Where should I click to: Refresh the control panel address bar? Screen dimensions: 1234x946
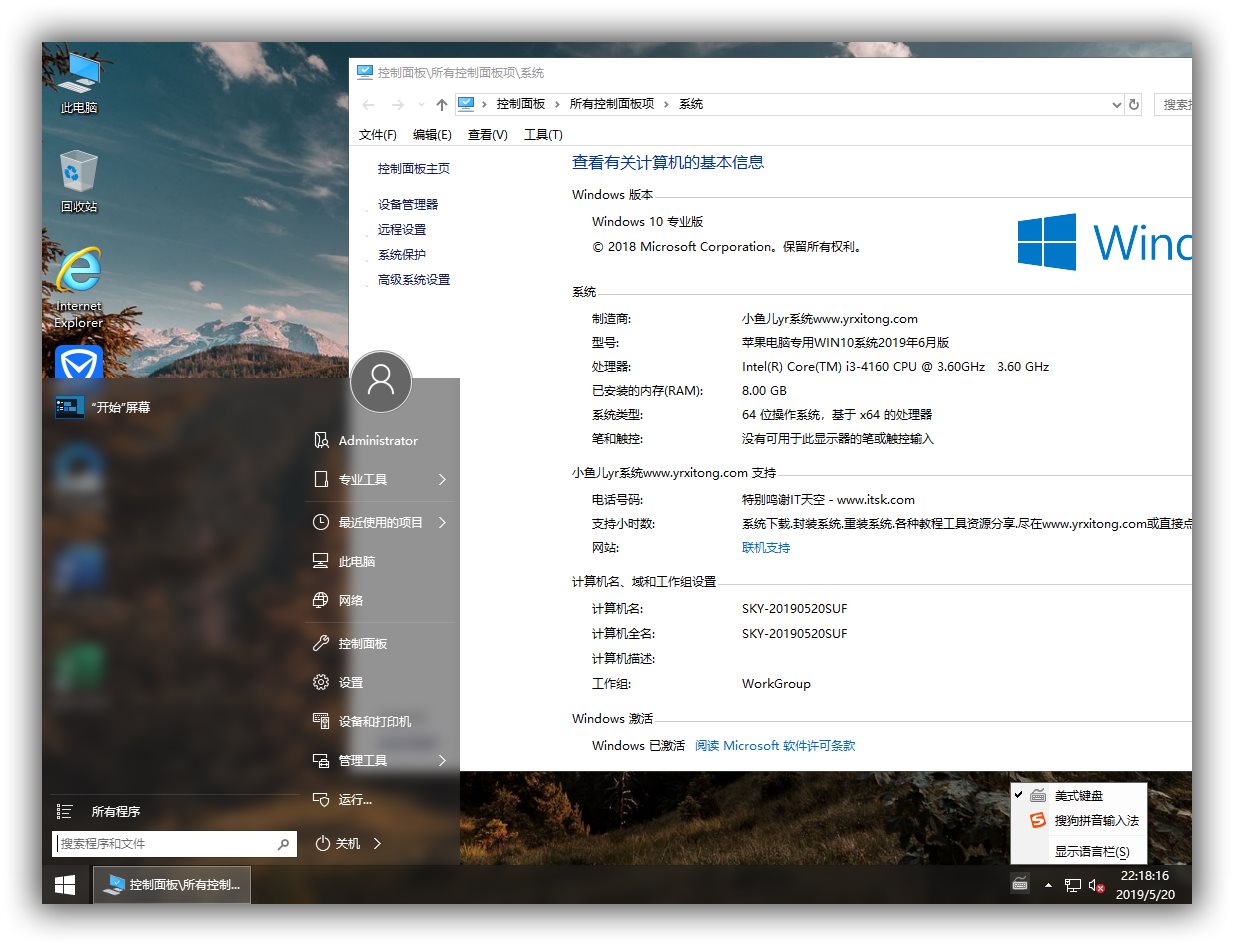(1134, 104)
